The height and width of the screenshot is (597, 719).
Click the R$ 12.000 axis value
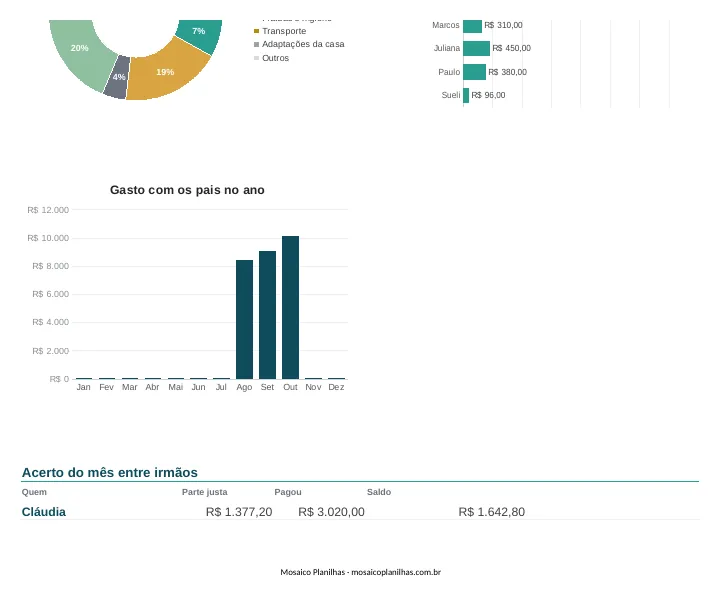[48, 210]
